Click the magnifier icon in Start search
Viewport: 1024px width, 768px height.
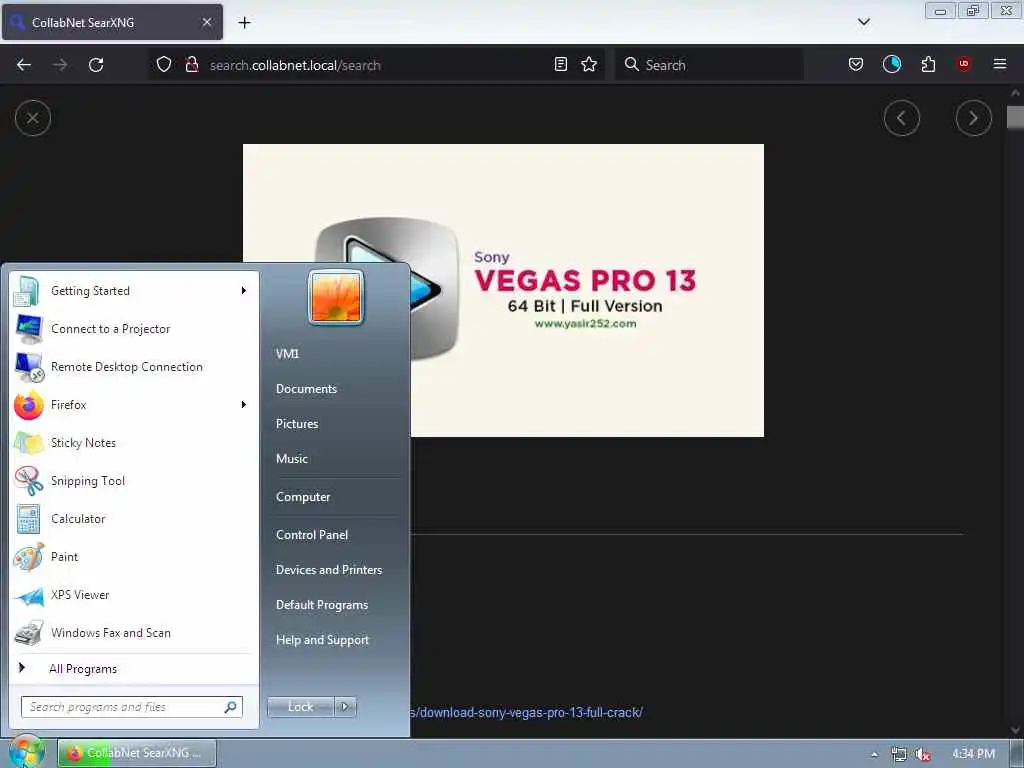(231, 707)
